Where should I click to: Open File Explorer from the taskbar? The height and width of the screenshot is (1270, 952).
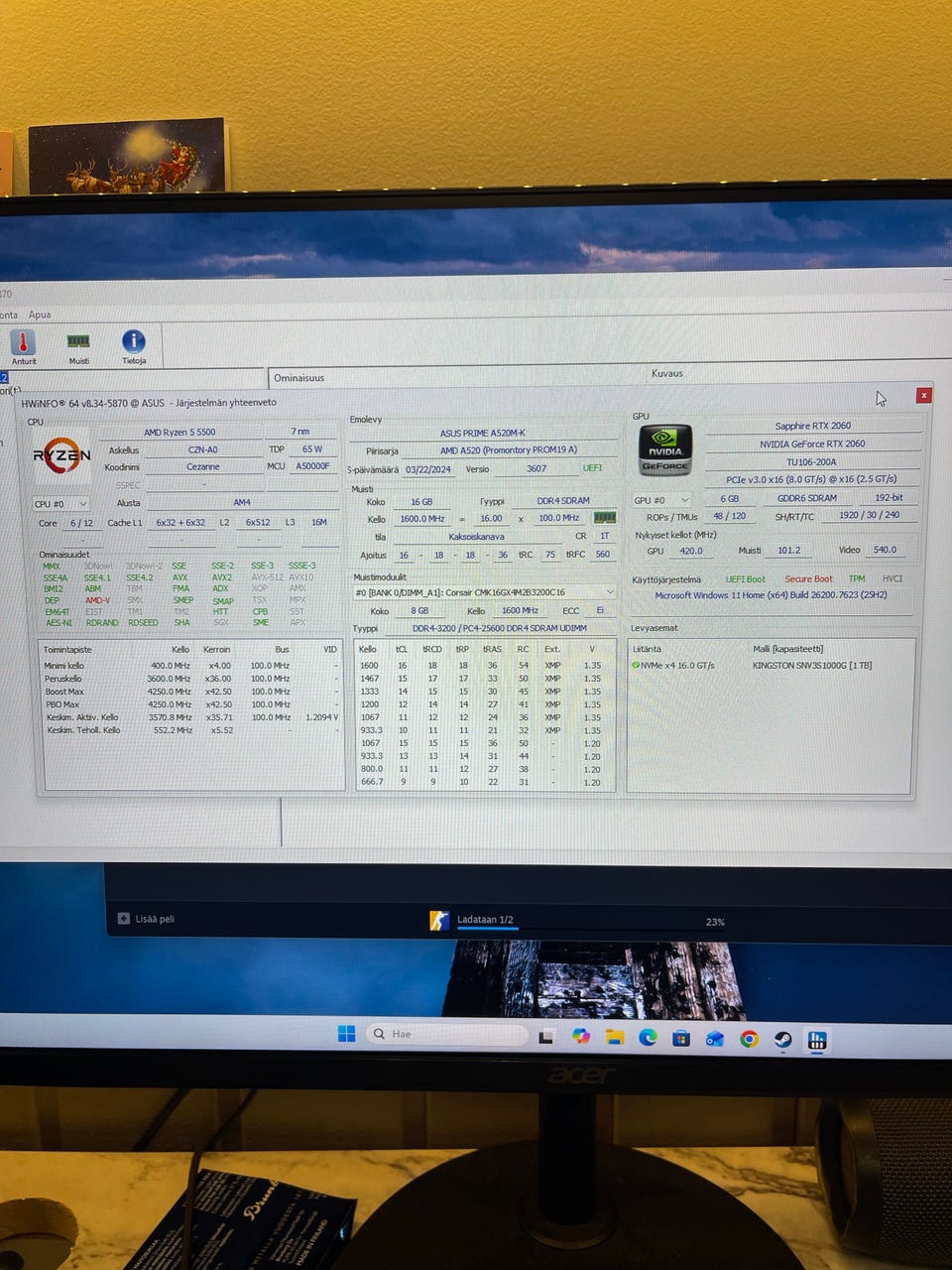coord(615,1037)
